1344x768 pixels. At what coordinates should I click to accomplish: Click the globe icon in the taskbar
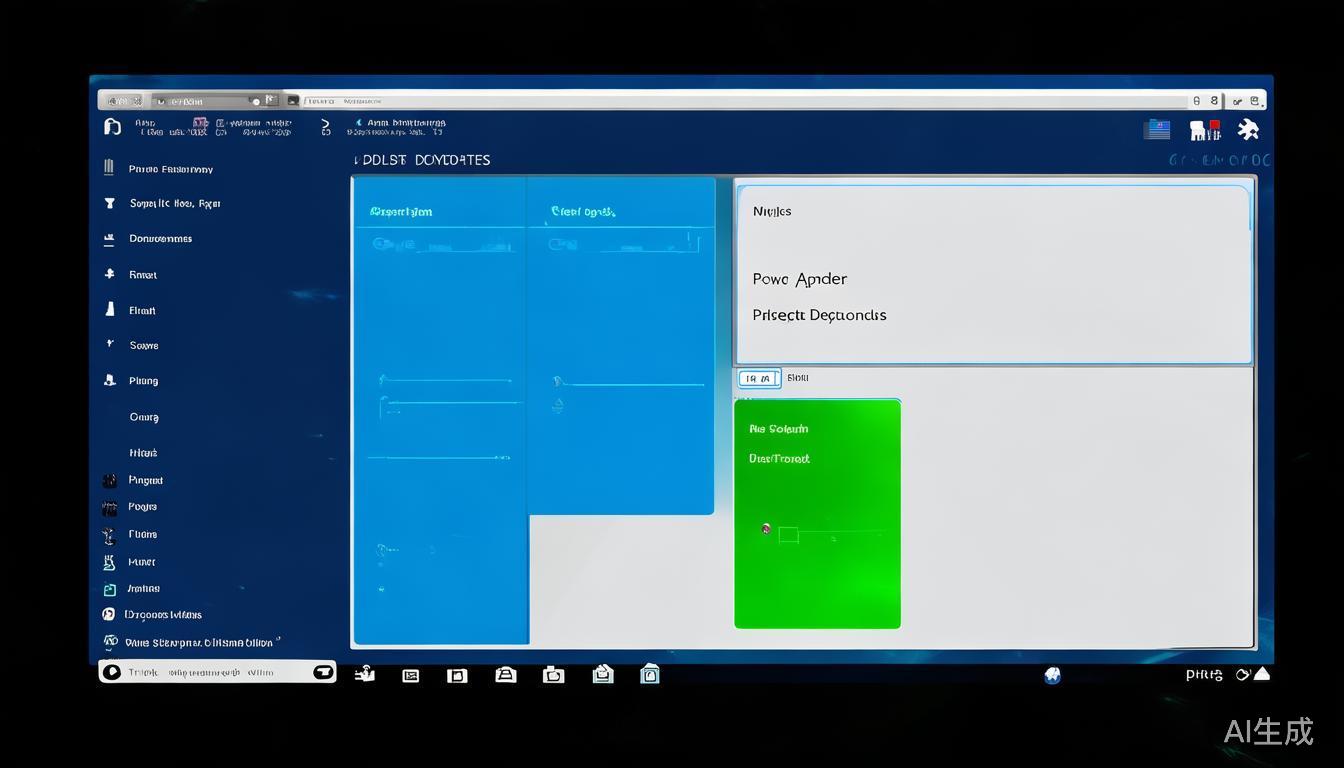pyautogui.click(x=1052, y=675)
